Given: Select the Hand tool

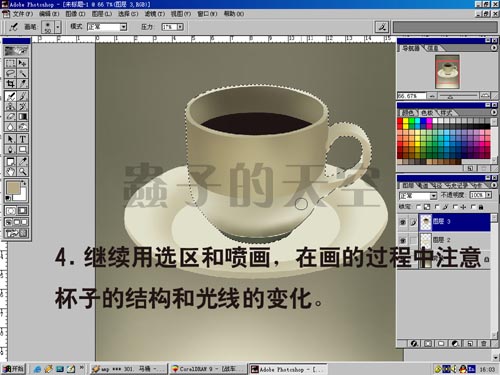Looking at the screenshot, I should click(x=10, y=172).
